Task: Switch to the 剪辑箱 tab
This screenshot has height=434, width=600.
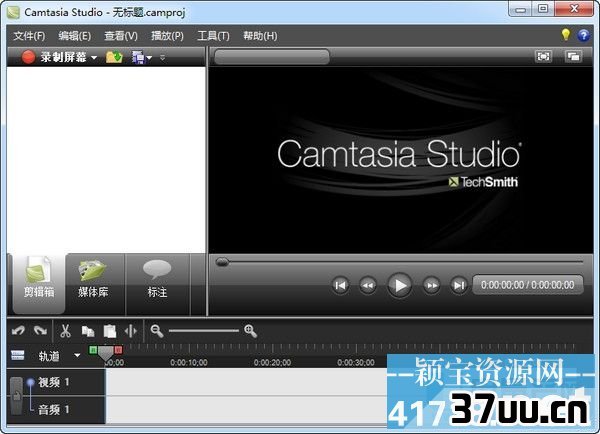Action: tap(39, 283)
